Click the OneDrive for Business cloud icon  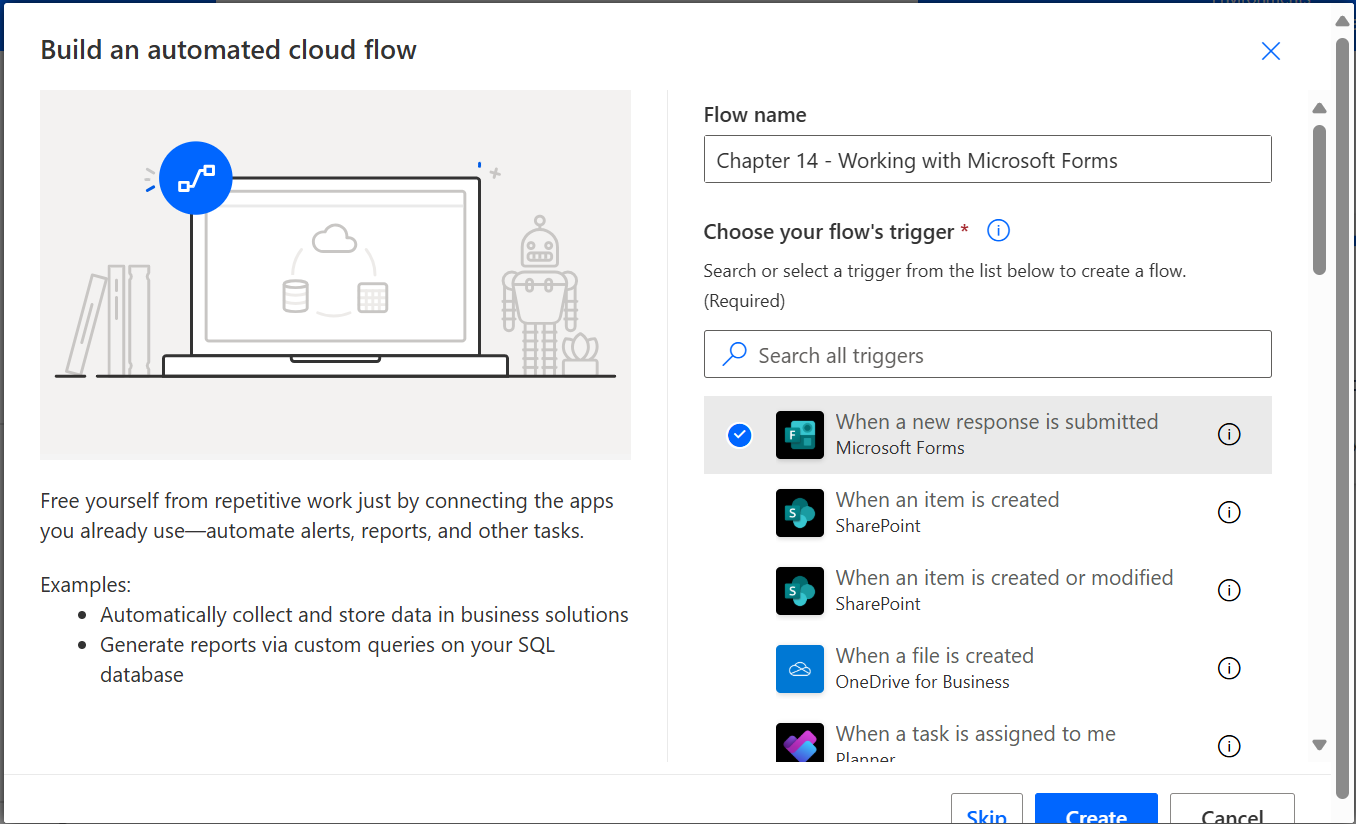[799, 668]
